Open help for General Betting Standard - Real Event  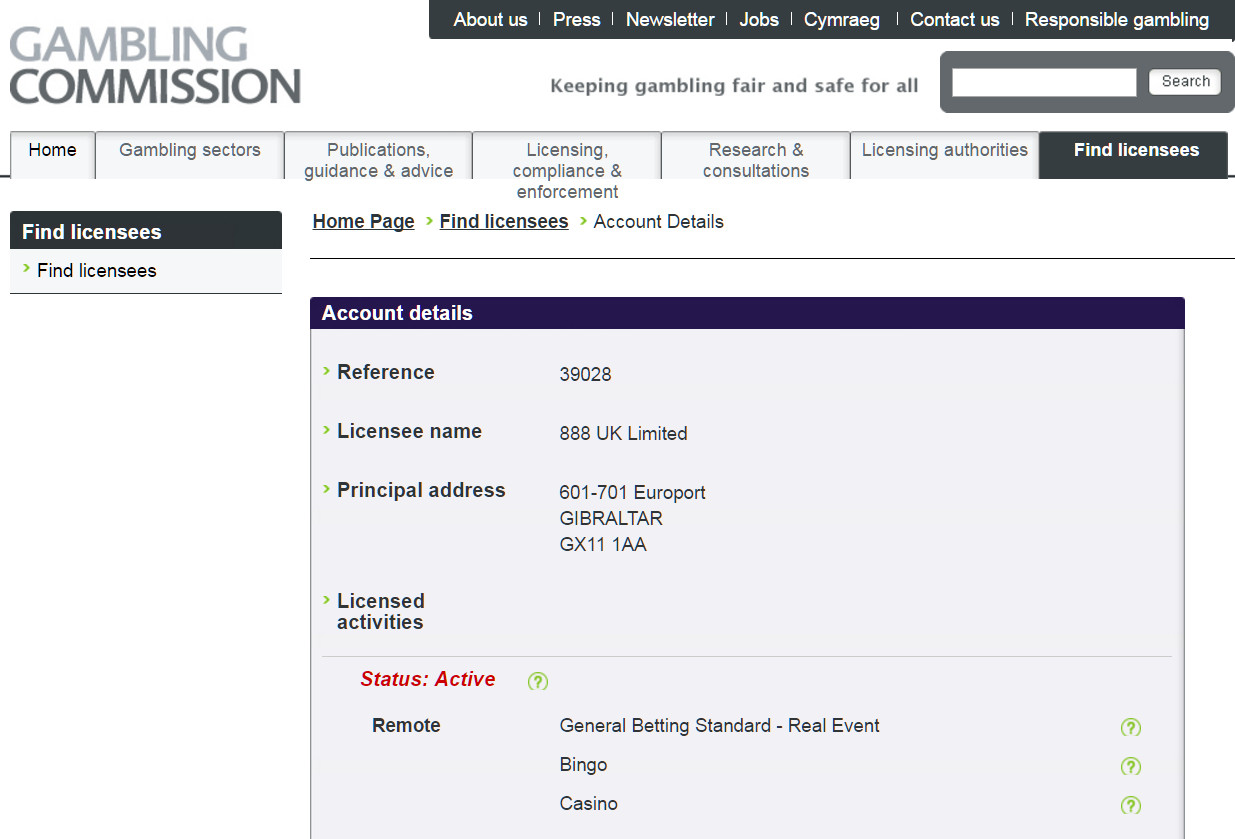click(1131, 727)
